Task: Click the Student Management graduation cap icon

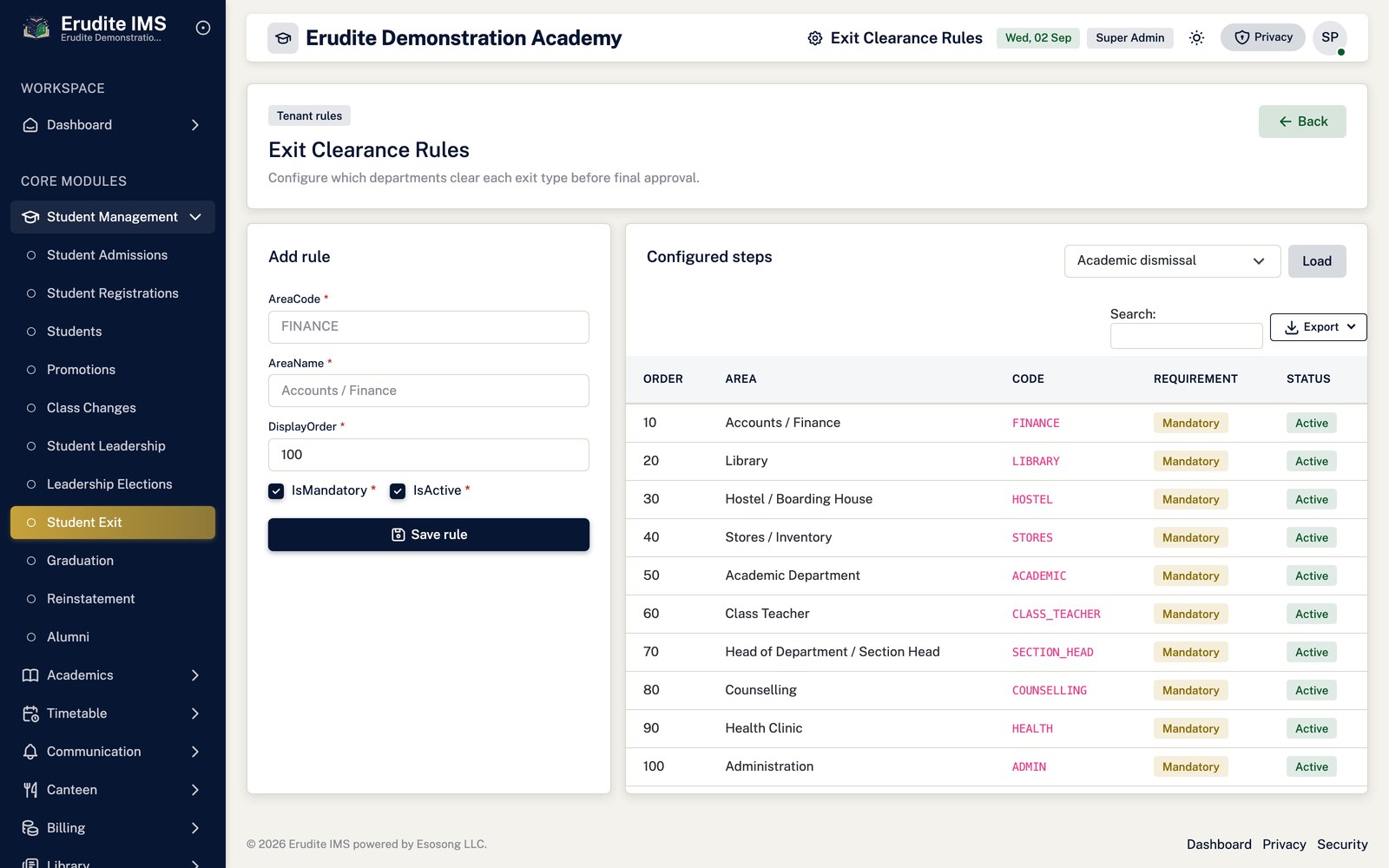Action: [30, 217]
